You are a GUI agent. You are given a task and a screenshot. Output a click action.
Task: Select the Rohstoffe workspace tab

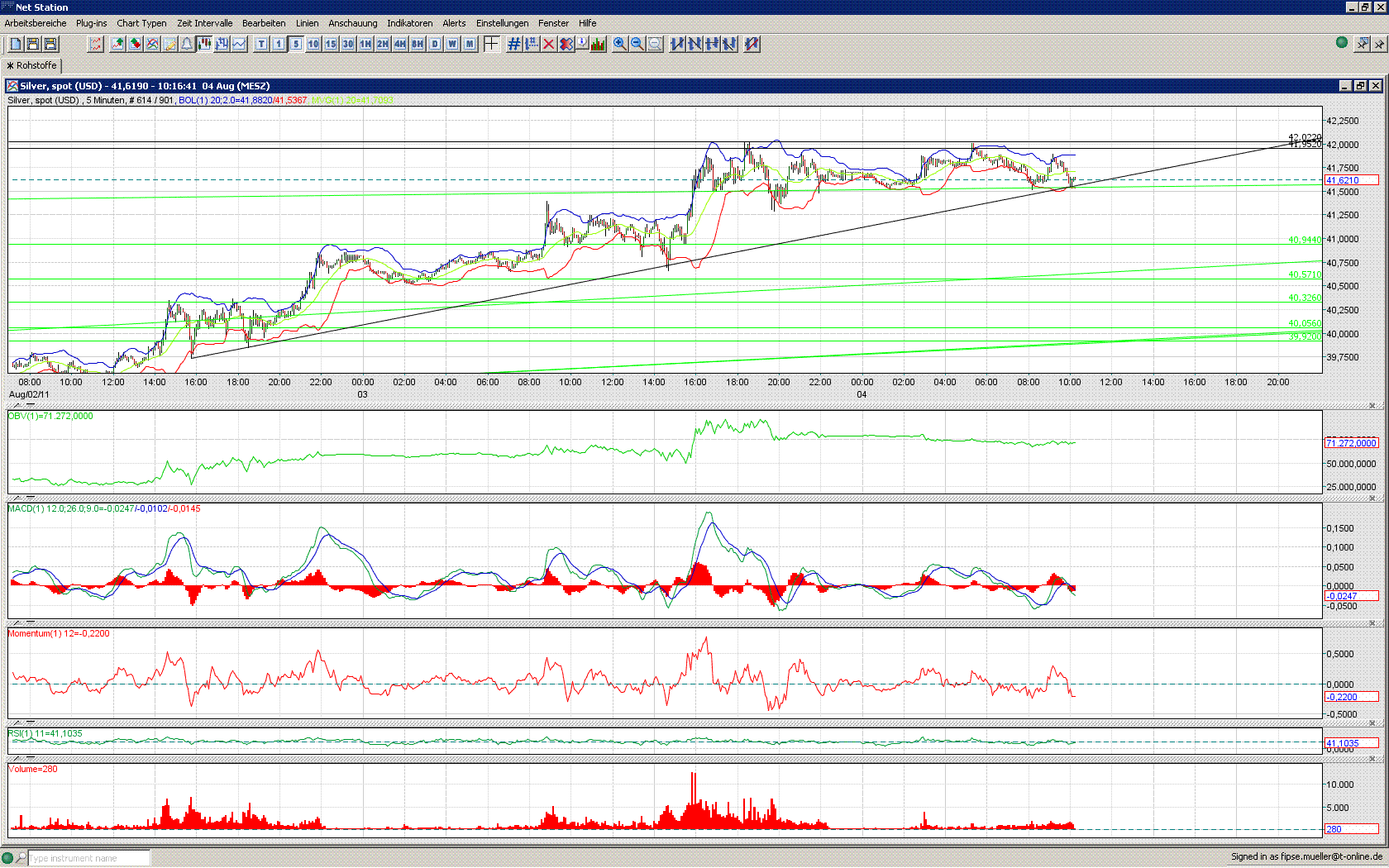[32, 65]
